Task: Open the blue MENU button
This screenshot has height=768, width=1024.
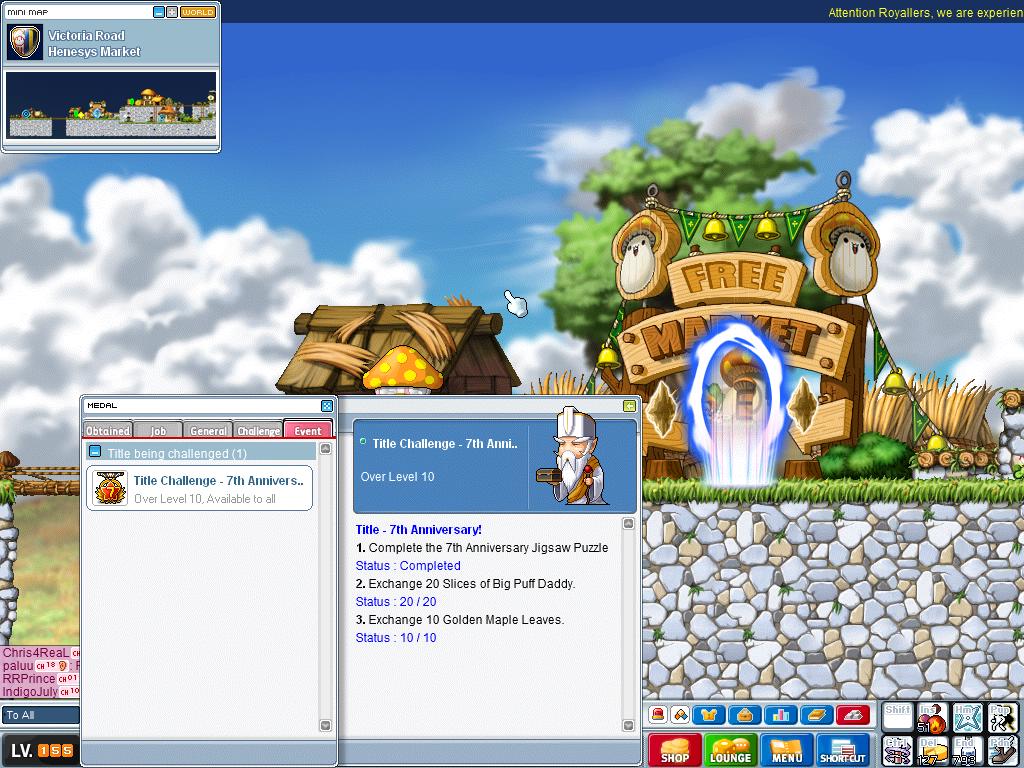Action: (x=787, y=750)
